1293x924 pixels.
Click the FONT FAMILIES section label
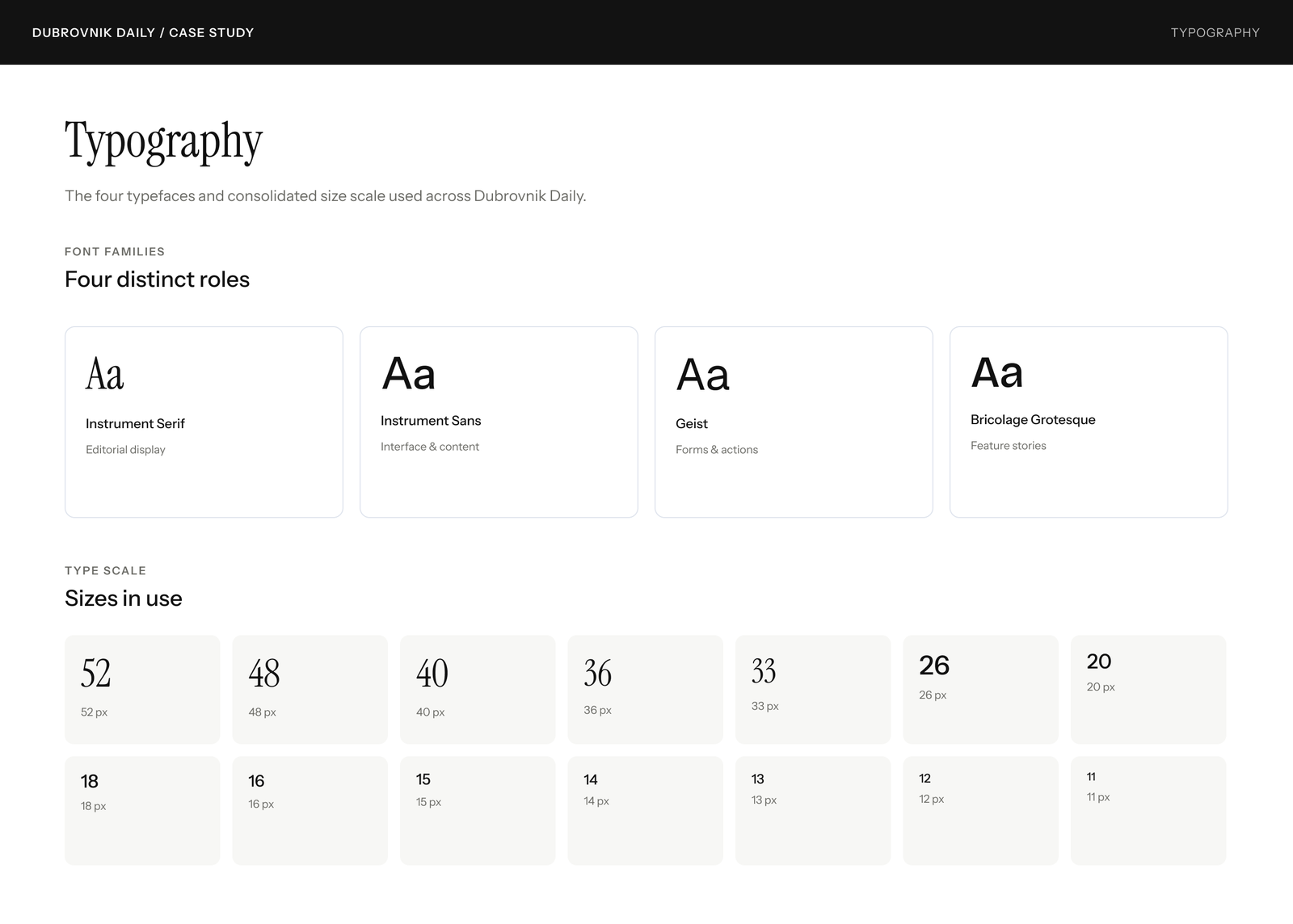coord(115,251)
